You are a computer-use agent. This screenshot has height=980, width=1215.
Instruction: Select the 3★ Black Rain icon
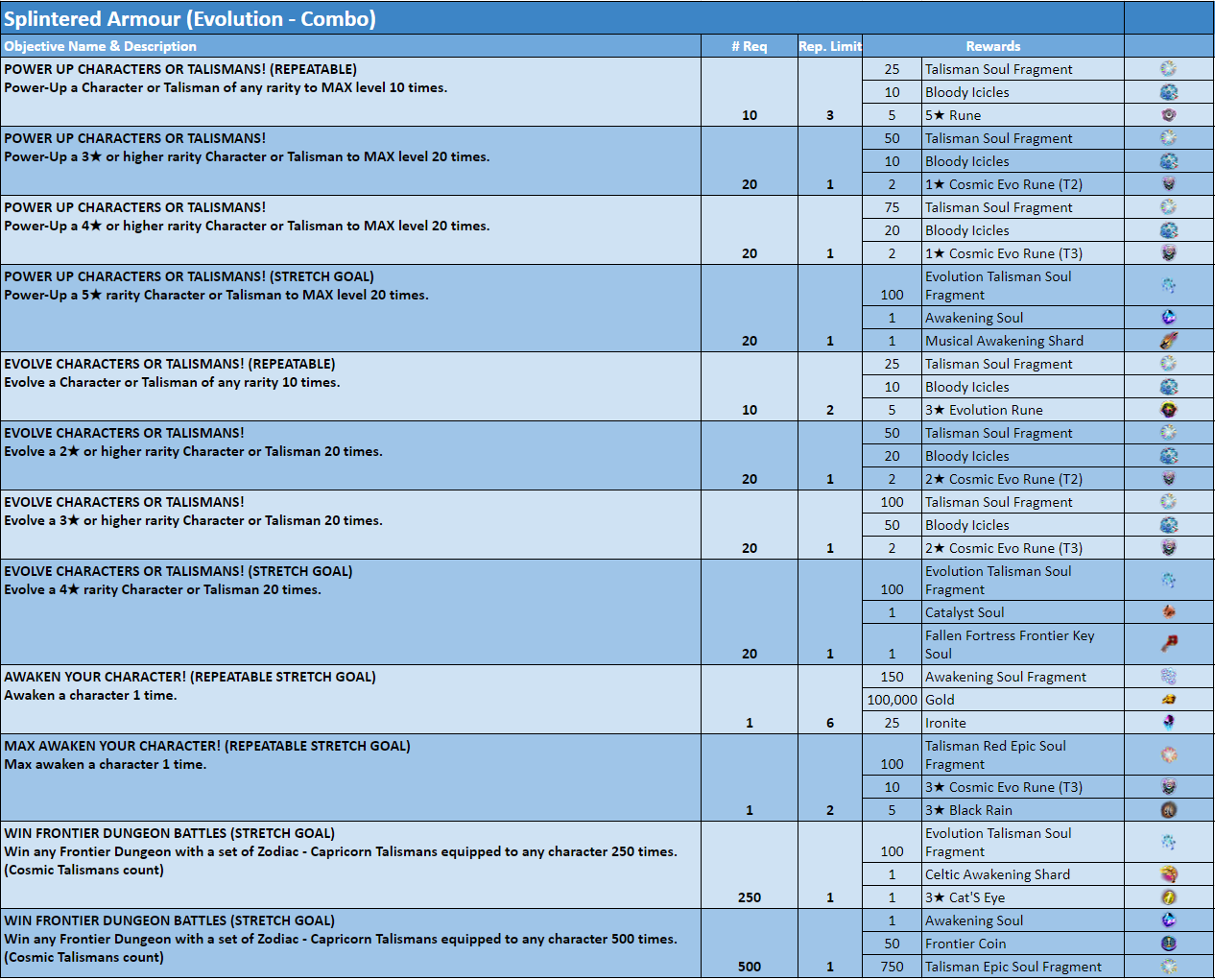(1168, 810)
